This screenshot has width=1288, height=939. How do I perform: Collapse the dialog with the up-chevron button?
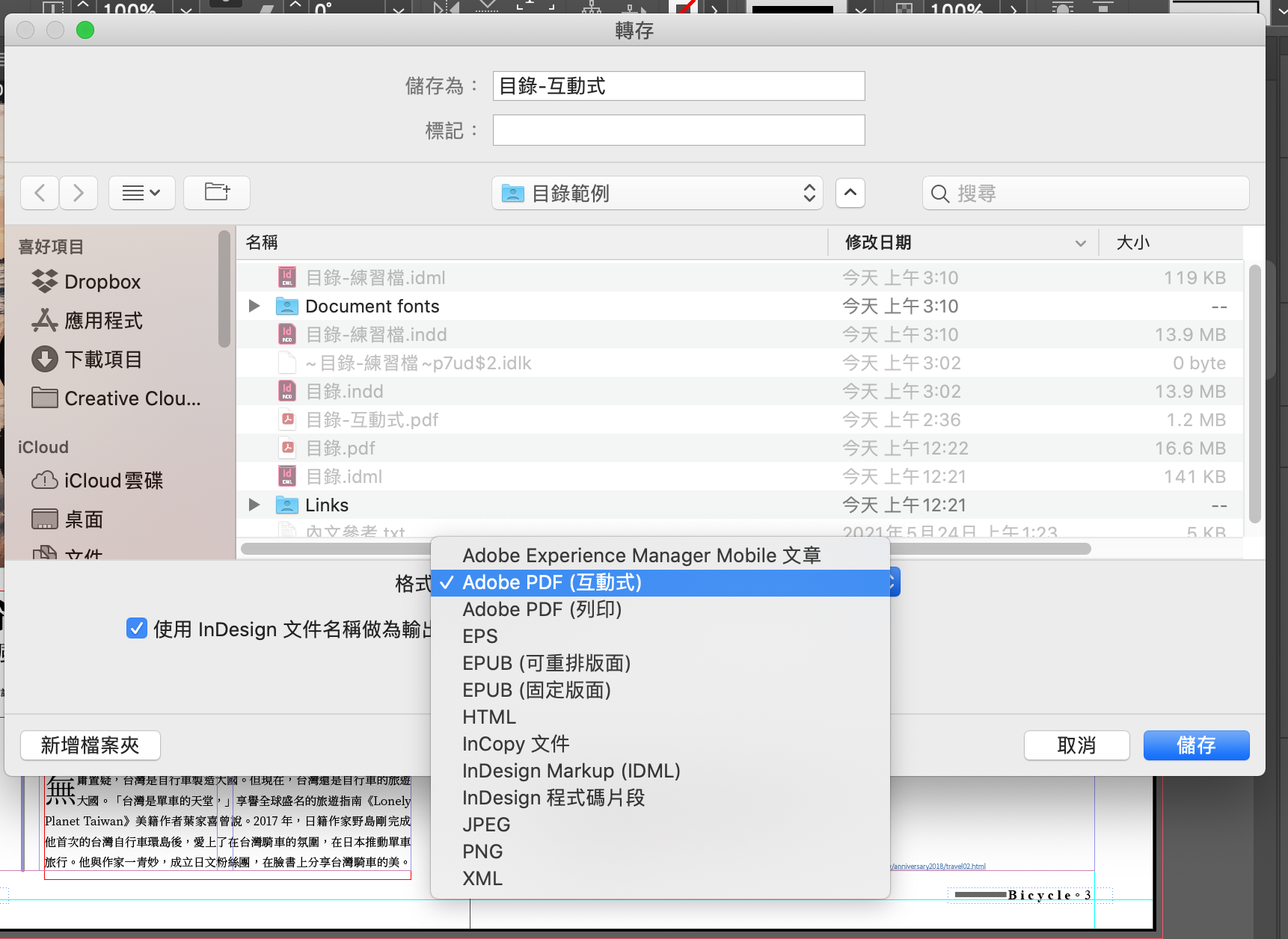pyautogui.click(x=850, y=193)
